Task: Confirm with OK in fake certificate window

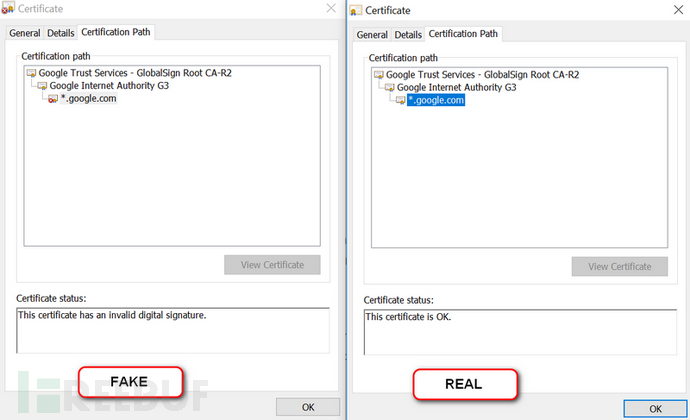Action: click(308, 407)
